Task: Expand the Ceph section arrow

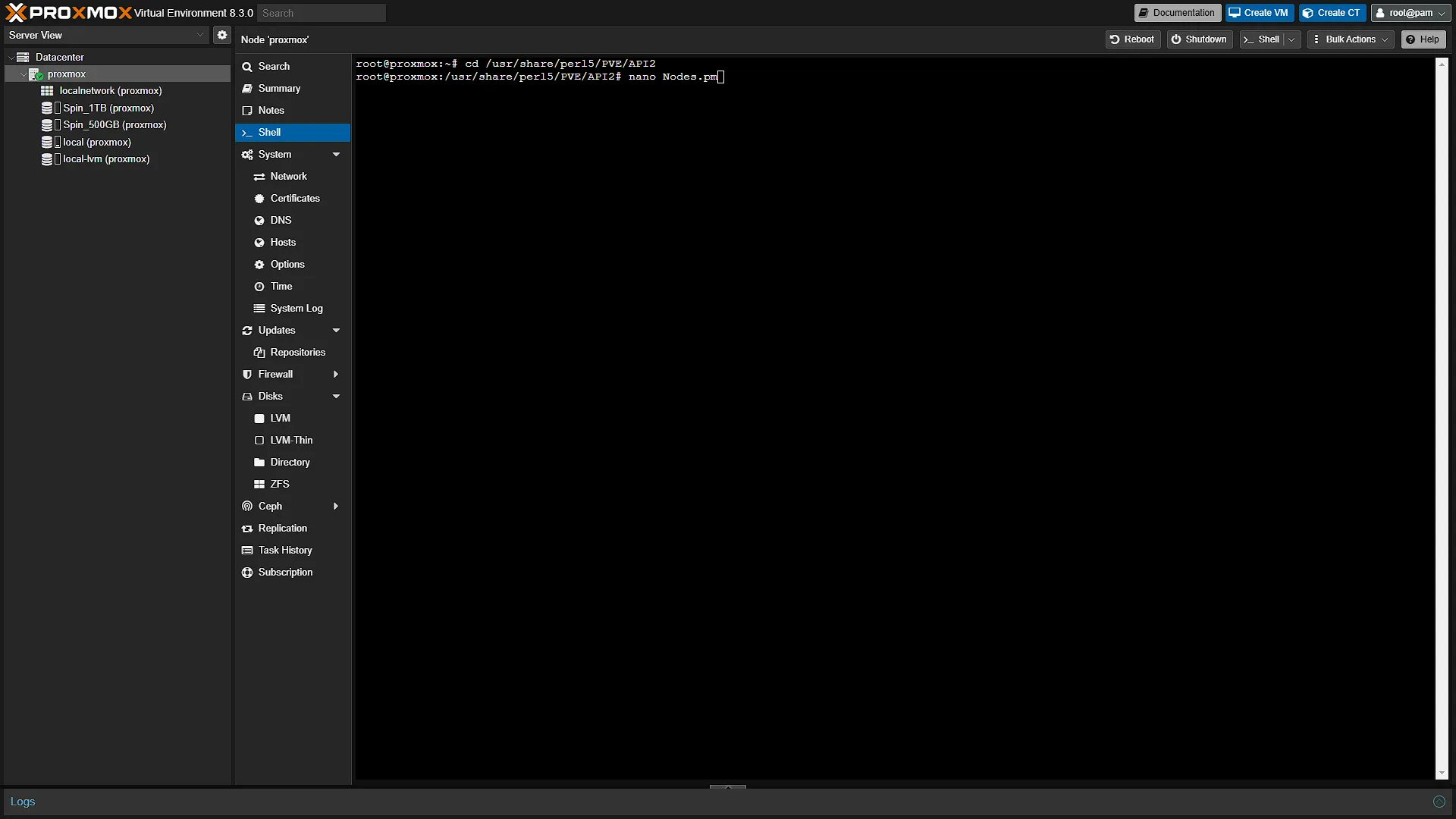Action: (x=336, y=507)
